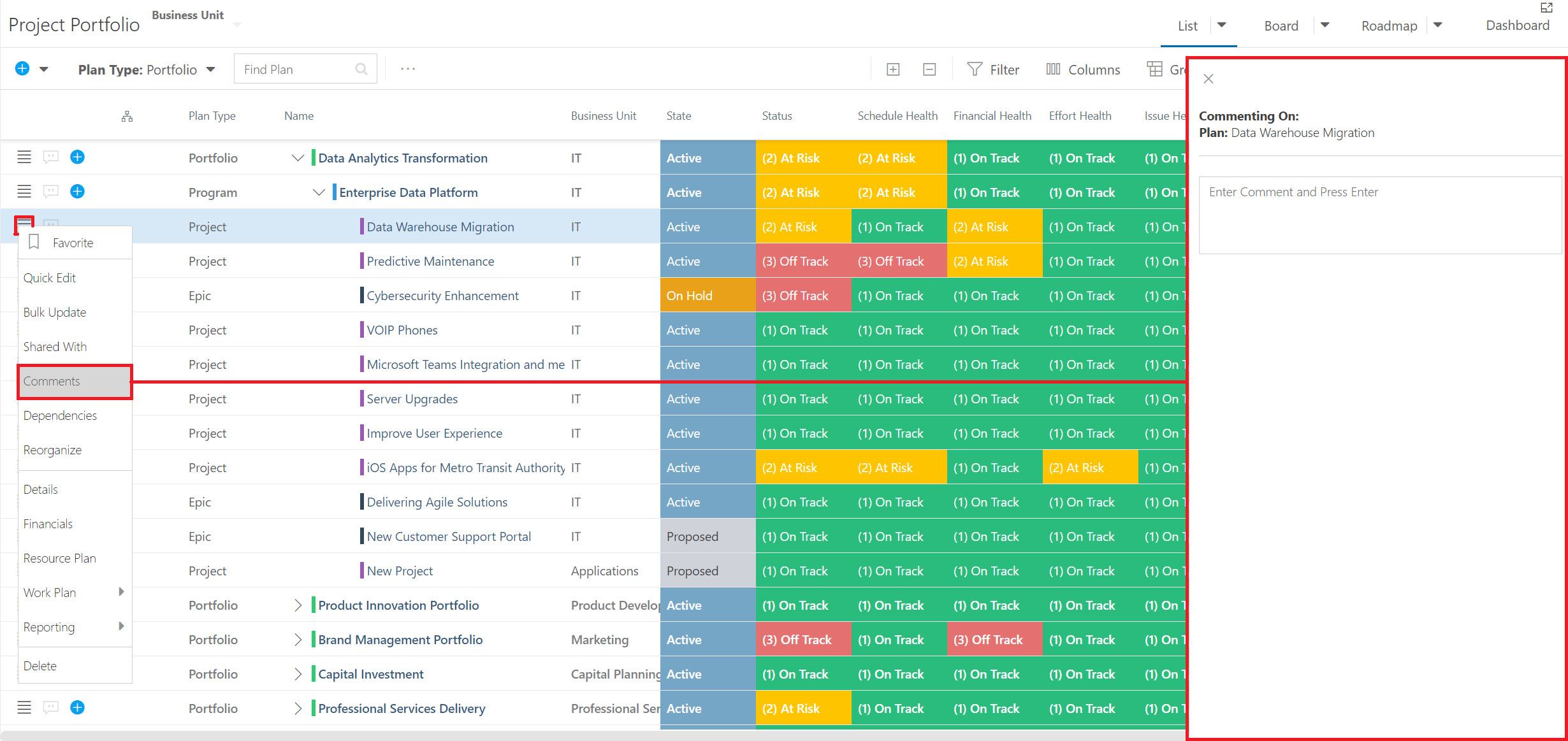
Task: Expand the Reporting submenu
Action: click(x=75, y=627)
